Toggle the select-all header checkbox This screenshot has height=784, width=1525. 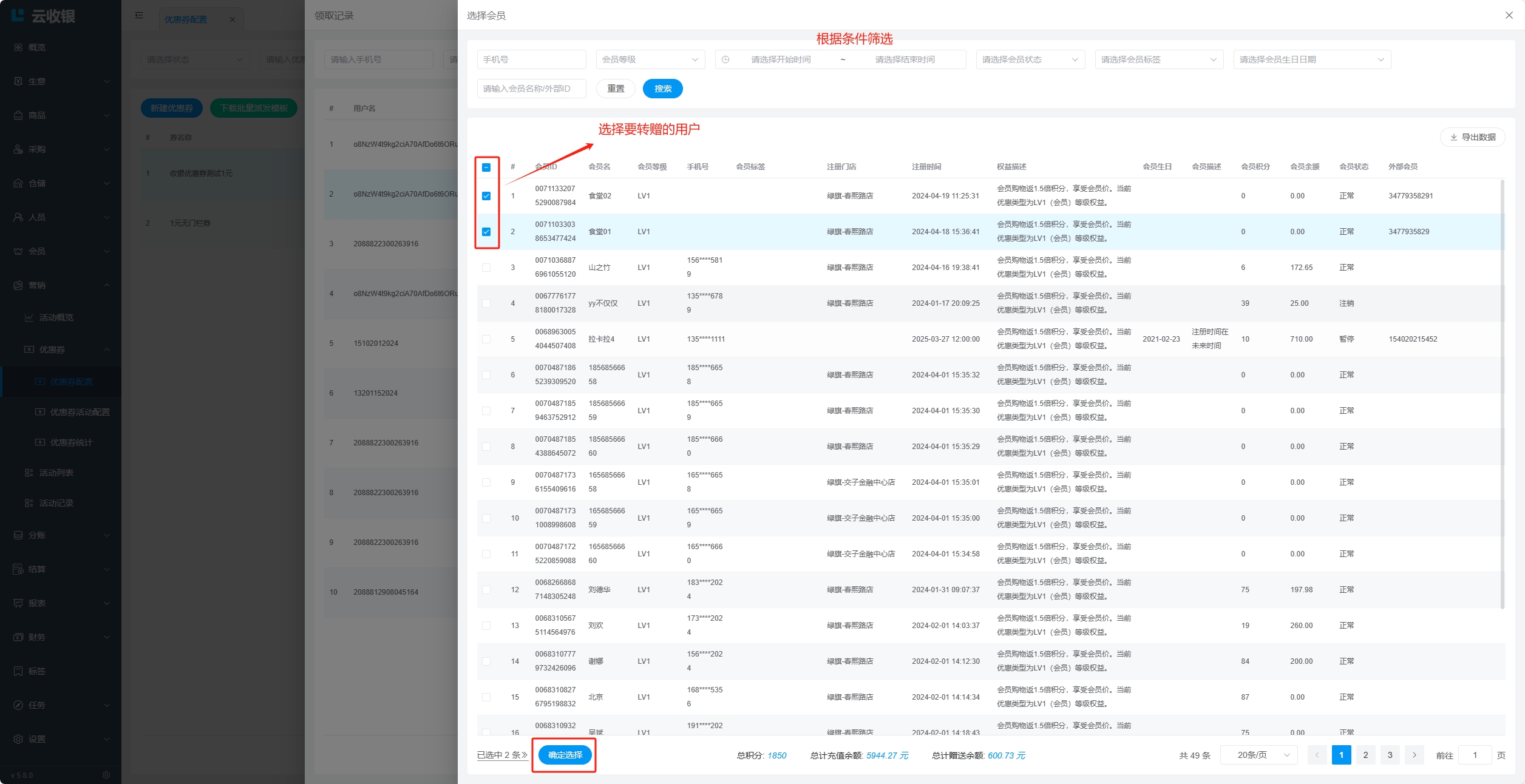[x=486, y=167]
